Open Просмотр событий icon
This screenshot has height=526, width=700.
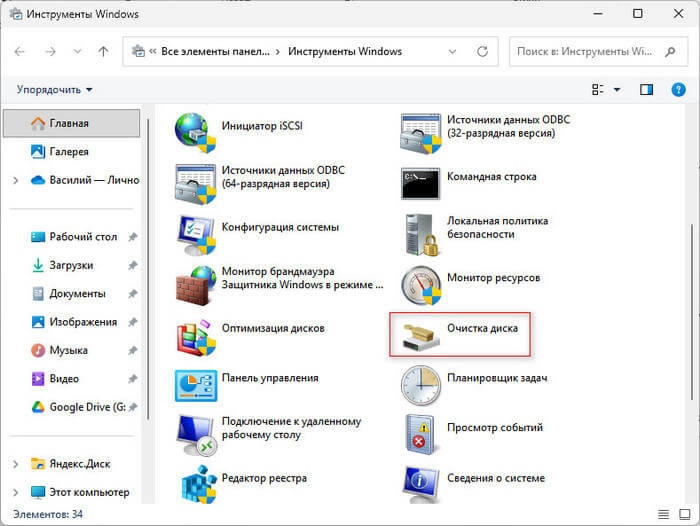pos(419,434)
